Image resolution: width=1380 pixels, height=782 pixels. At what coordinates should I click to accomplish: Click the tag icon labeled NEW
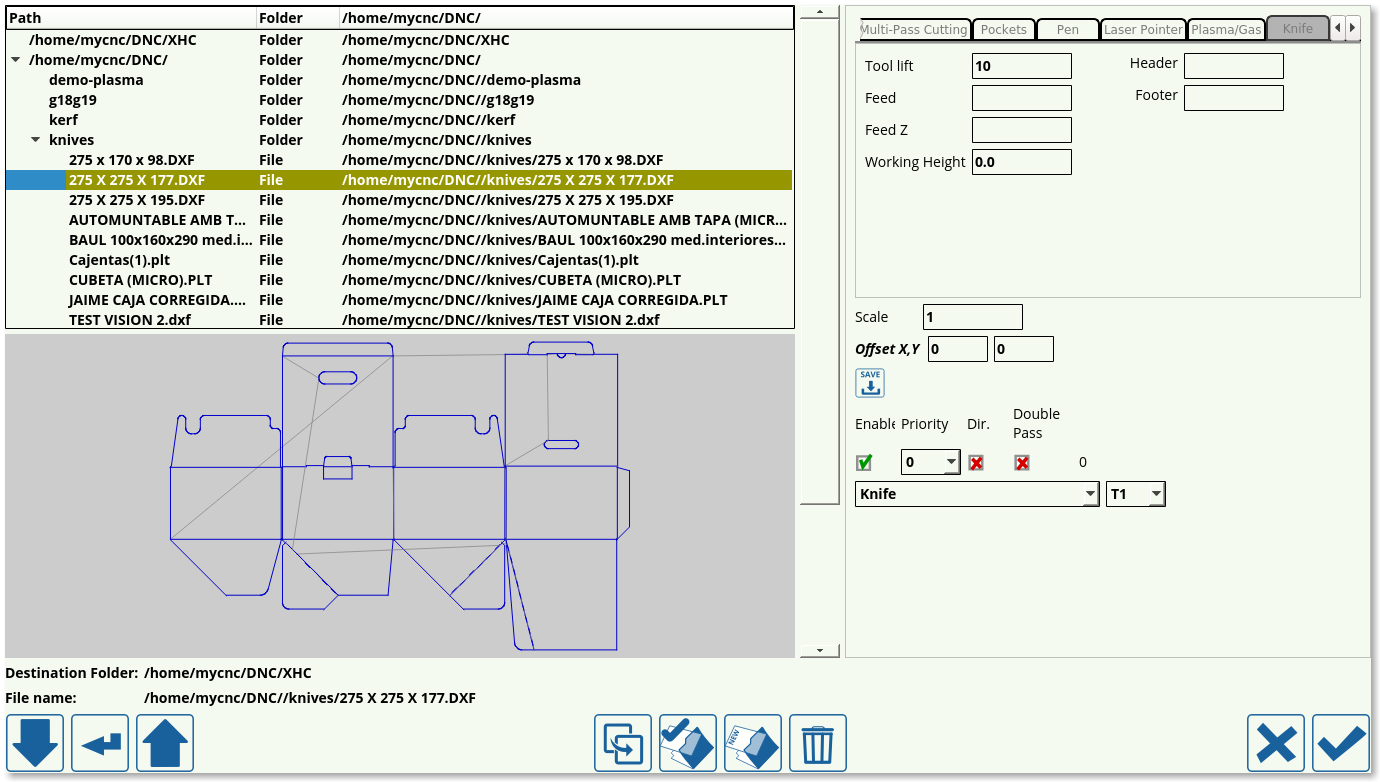tap(752, 743)
